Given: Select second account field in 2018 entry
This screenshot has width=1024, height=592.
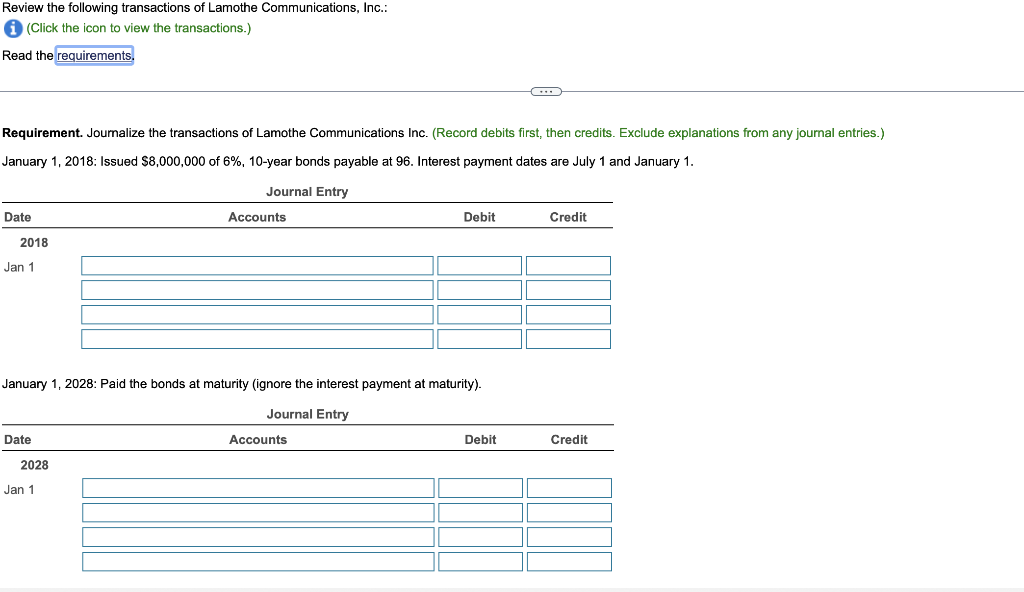Looking at the screenshot, I should click(257, 290).
